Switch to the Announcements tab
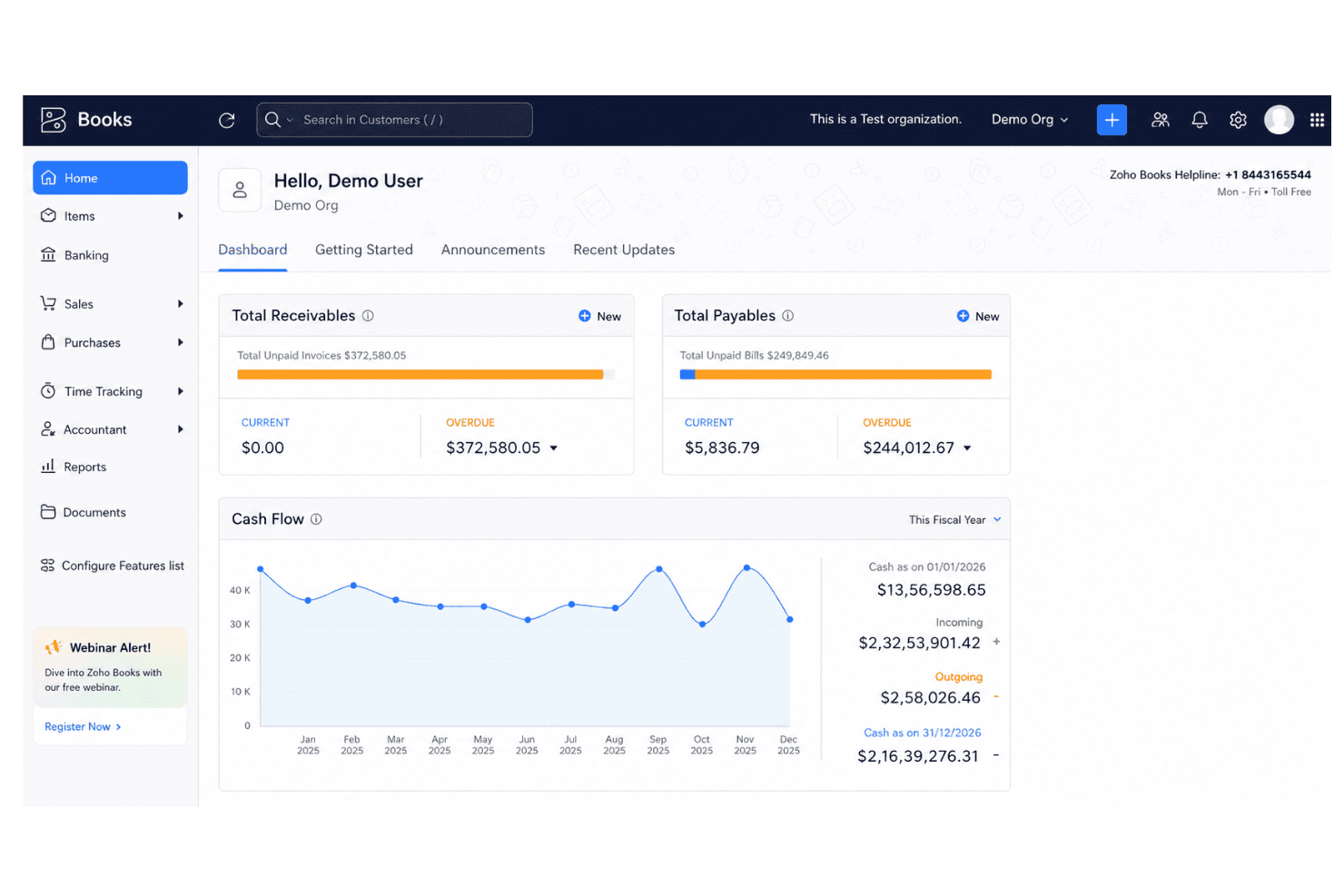 (493, 250)
